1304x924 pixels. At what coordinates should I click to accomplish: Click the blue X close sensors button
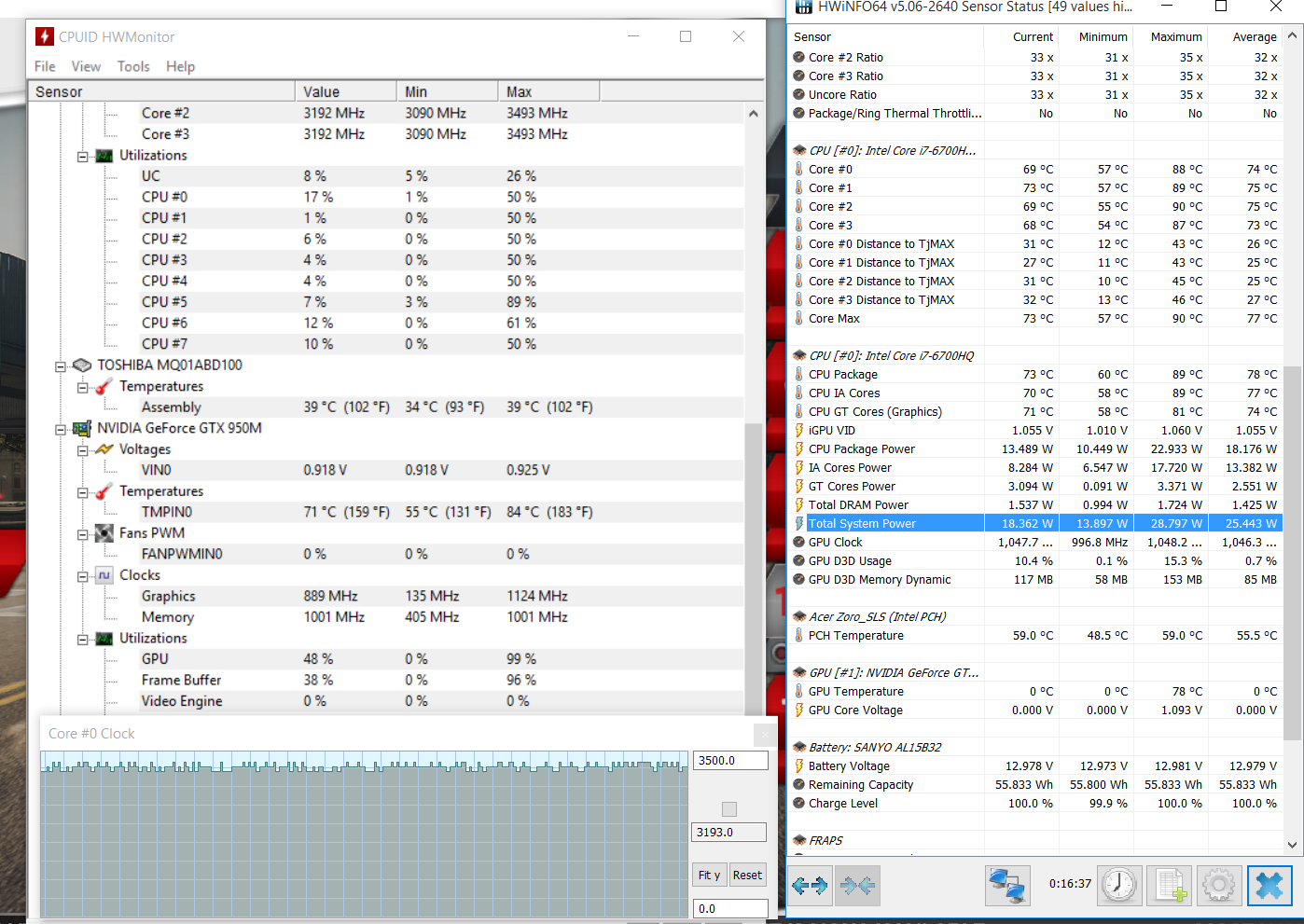(x=1269, y=885)
